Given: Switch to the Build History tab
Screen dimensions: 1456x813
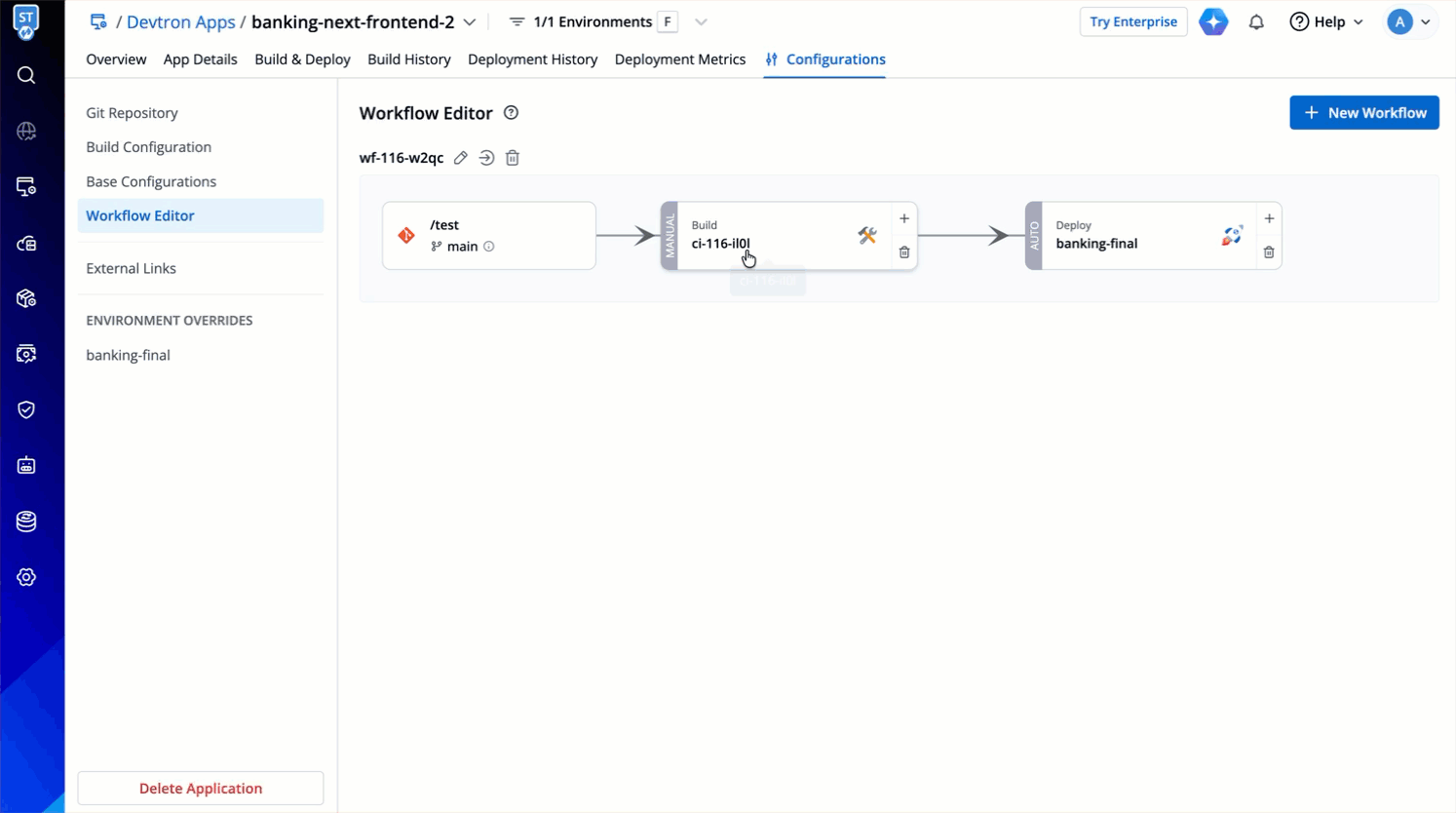Looking at the screenshot, I should 408,59.
